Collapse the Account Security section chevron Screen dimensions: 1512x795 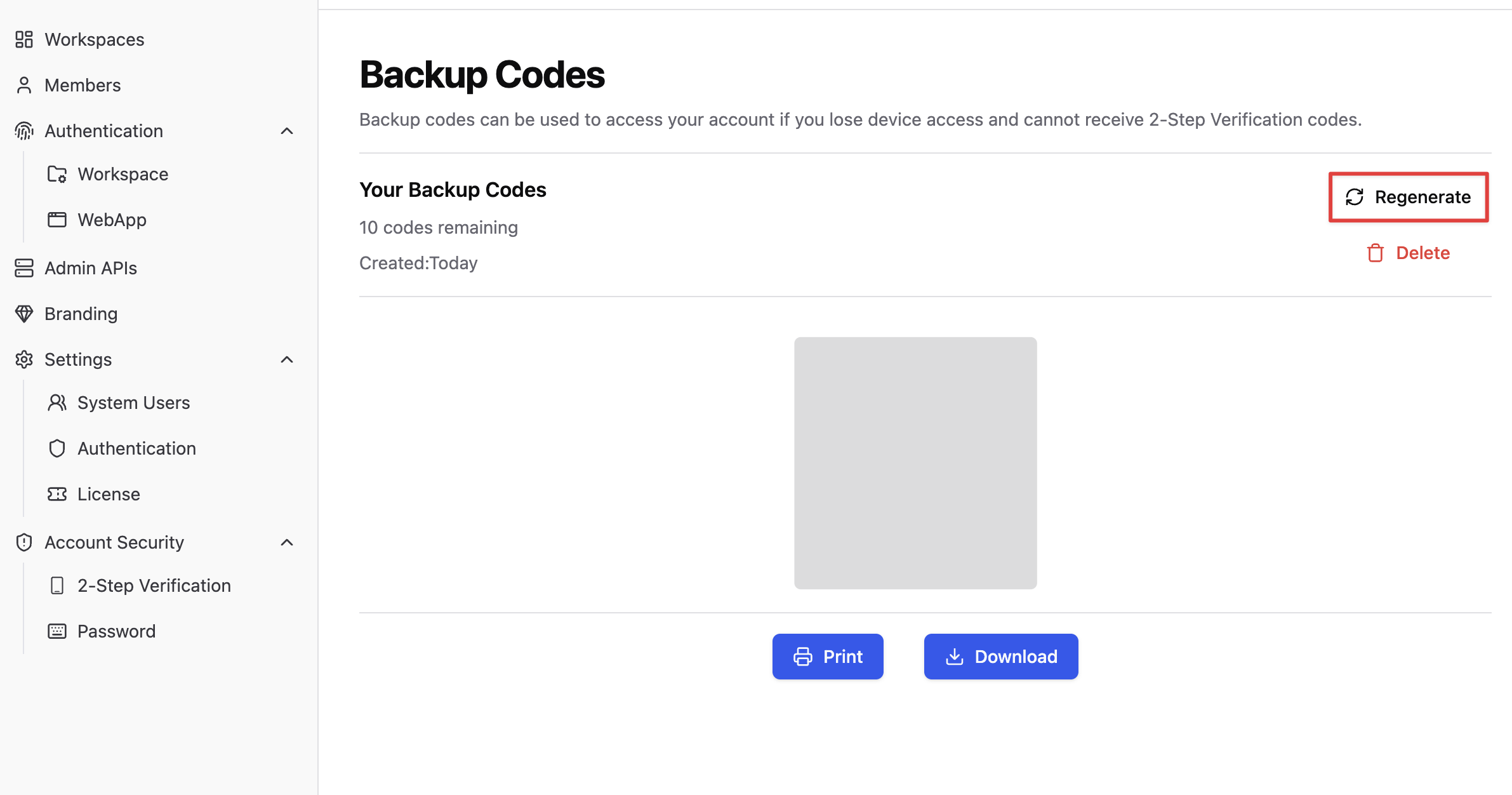tap(287, 542)
